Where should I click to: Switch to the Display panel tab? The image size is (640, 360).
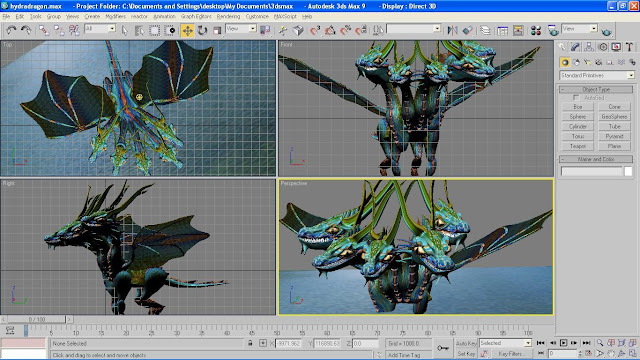616,47
